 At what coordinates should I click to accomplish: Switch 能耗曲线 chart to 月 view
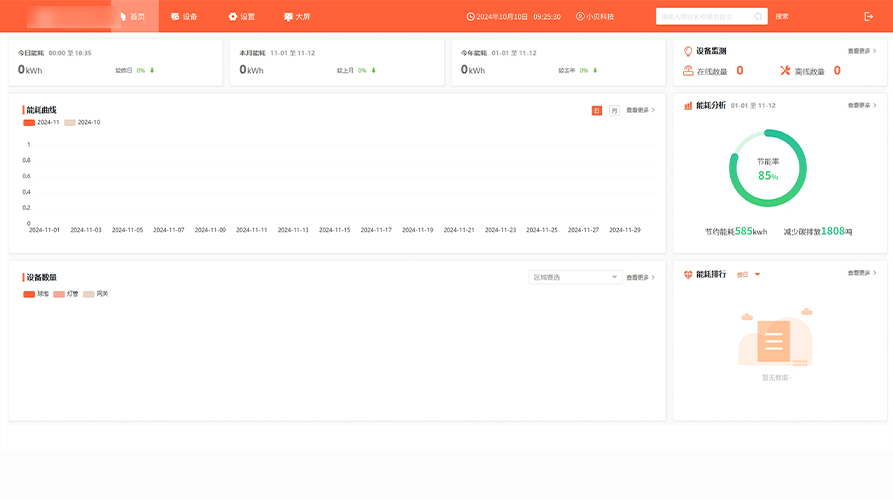(x=614, y=110)
